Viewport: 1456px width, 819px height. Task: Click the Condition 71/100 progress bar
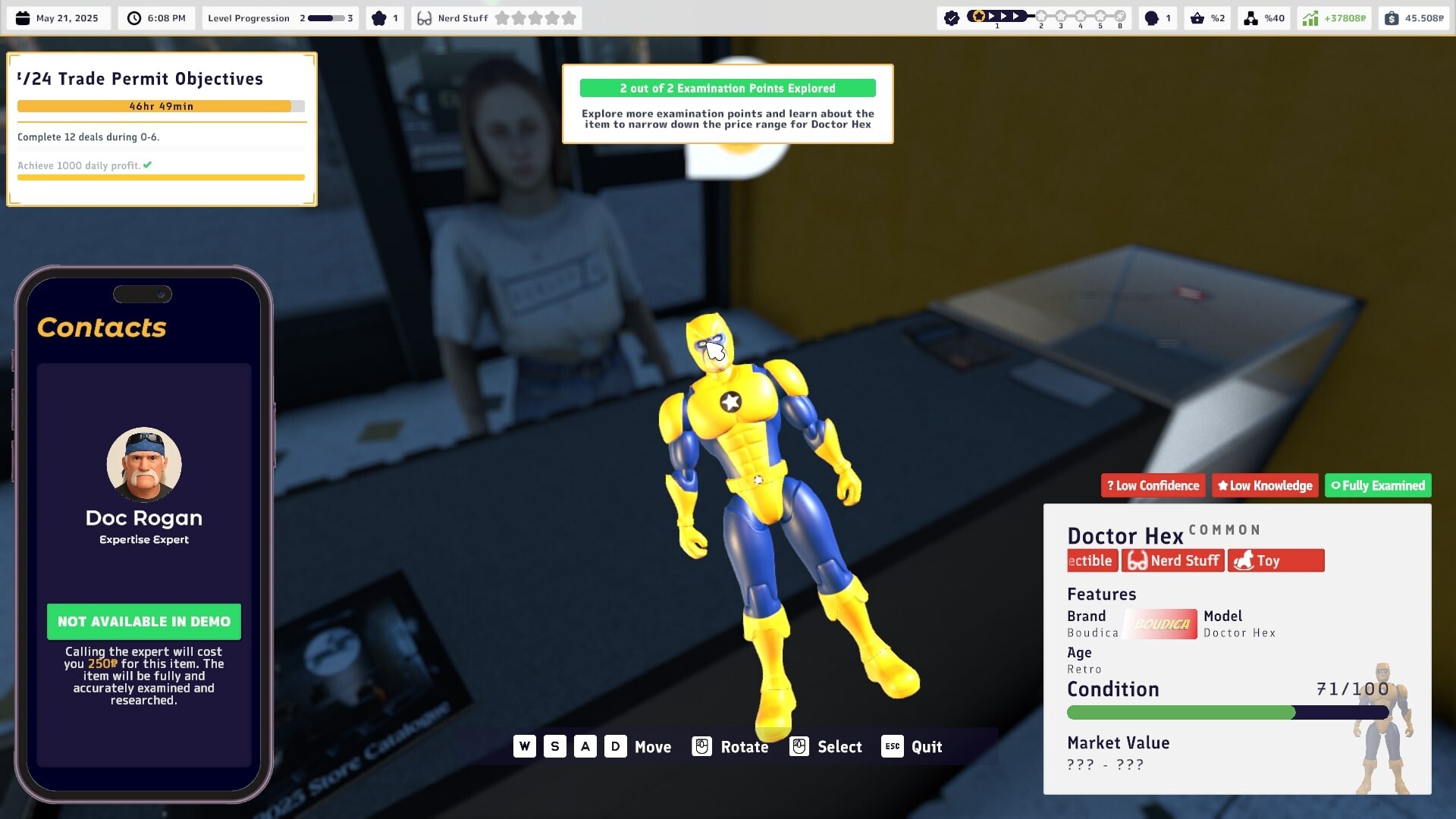coord(1228,713)
